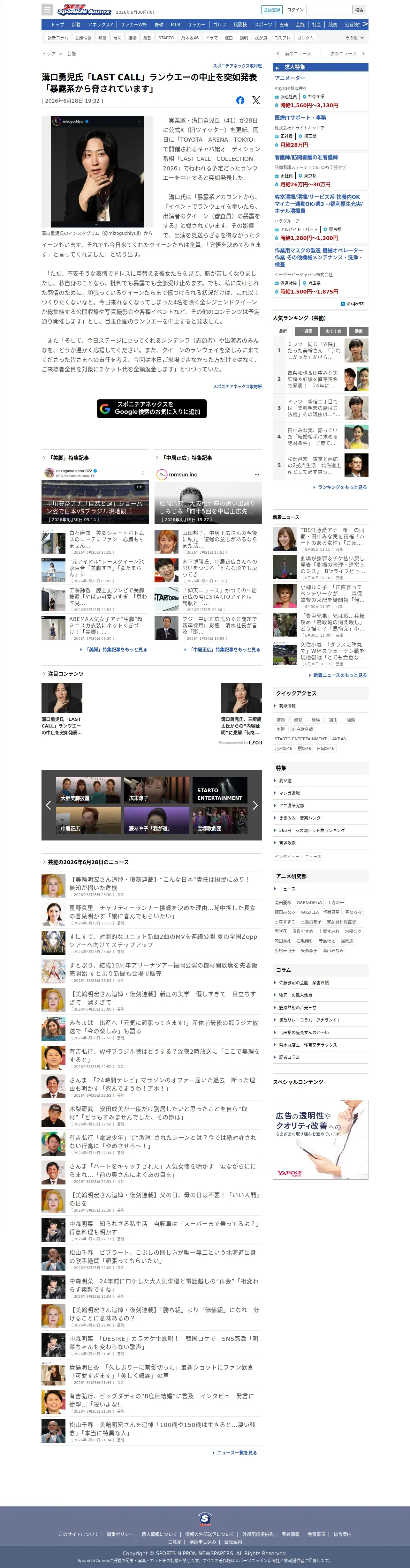
Task: Expand the 「中居正広」特集記事 section header
Action: (x=184, y=458)
